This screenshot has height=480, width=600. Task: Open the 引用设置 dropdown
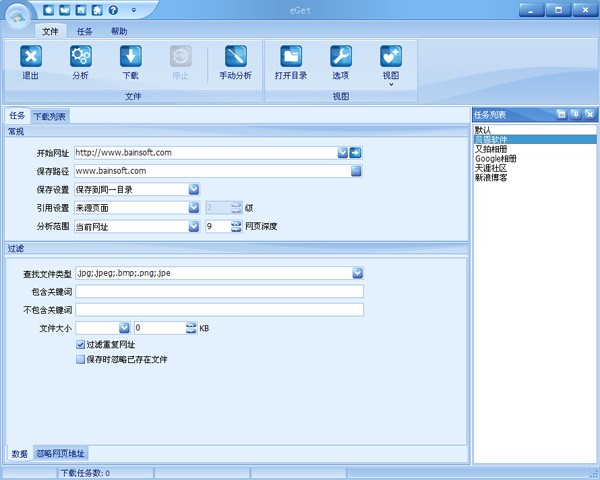(194, 207)
